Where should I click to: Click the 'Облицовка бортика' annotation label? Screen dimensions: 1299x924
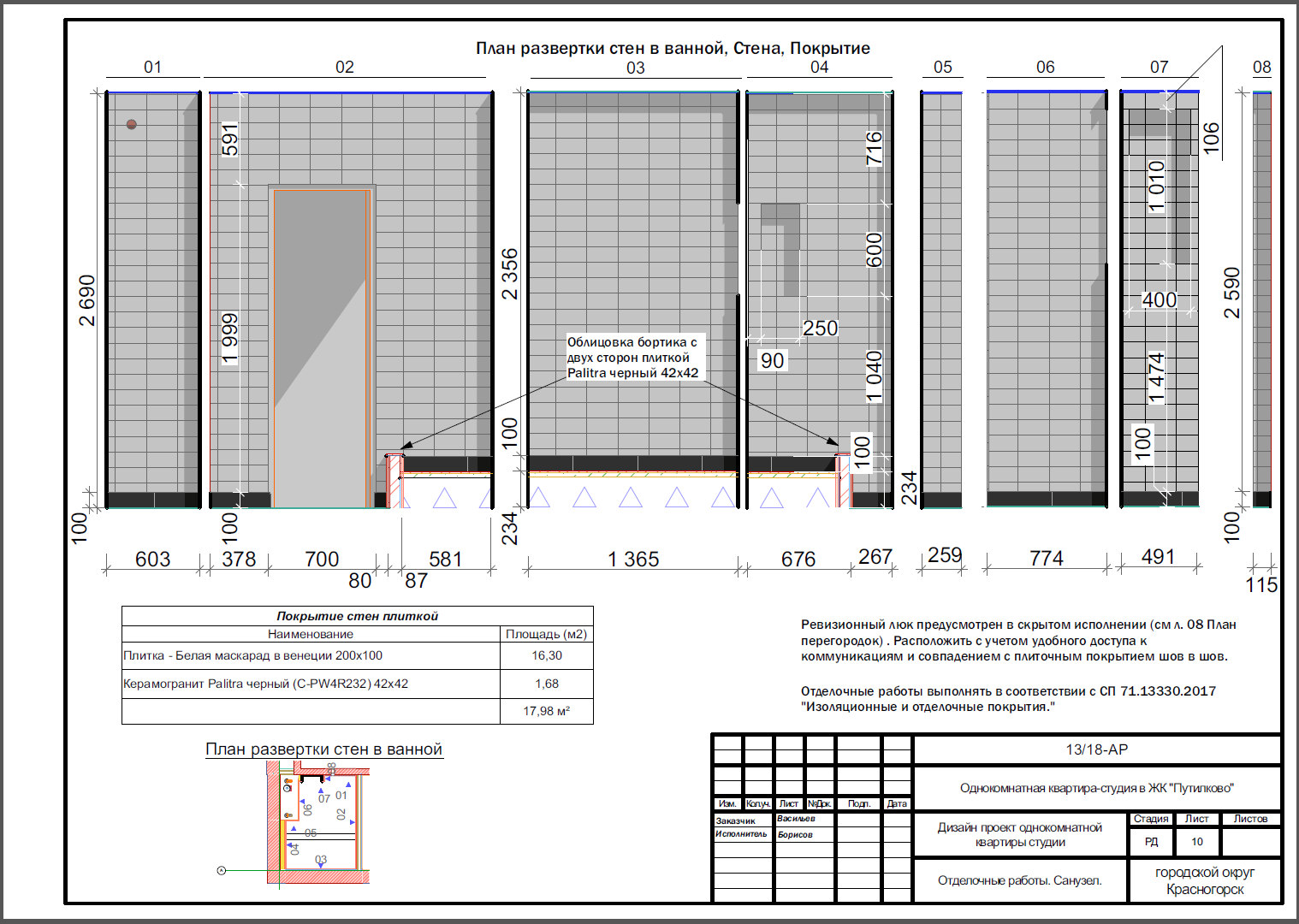point(633,358)
